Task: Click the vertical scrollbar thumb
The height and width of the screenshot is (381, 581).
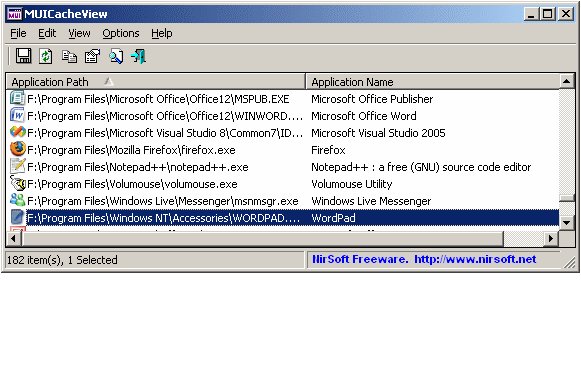Action: click(x=567, y=198)
